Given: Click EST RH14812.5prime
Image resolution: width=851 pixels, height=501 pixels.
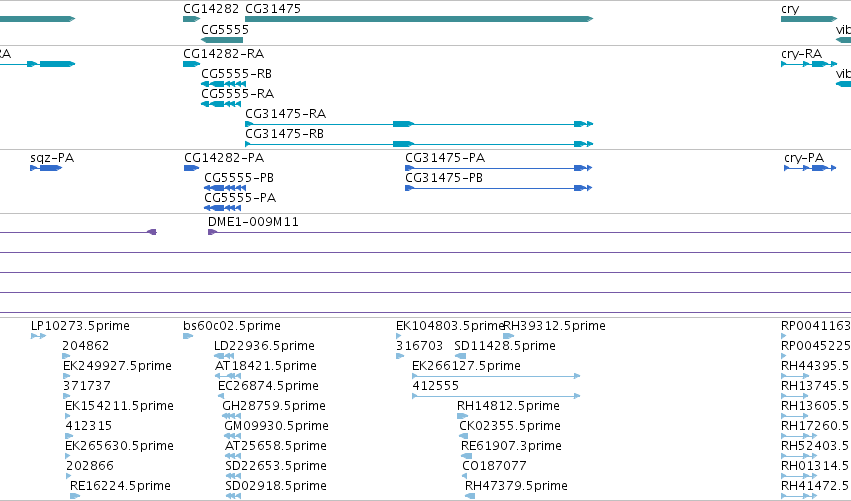Looking at the screenshot, I should coord(462,416).
